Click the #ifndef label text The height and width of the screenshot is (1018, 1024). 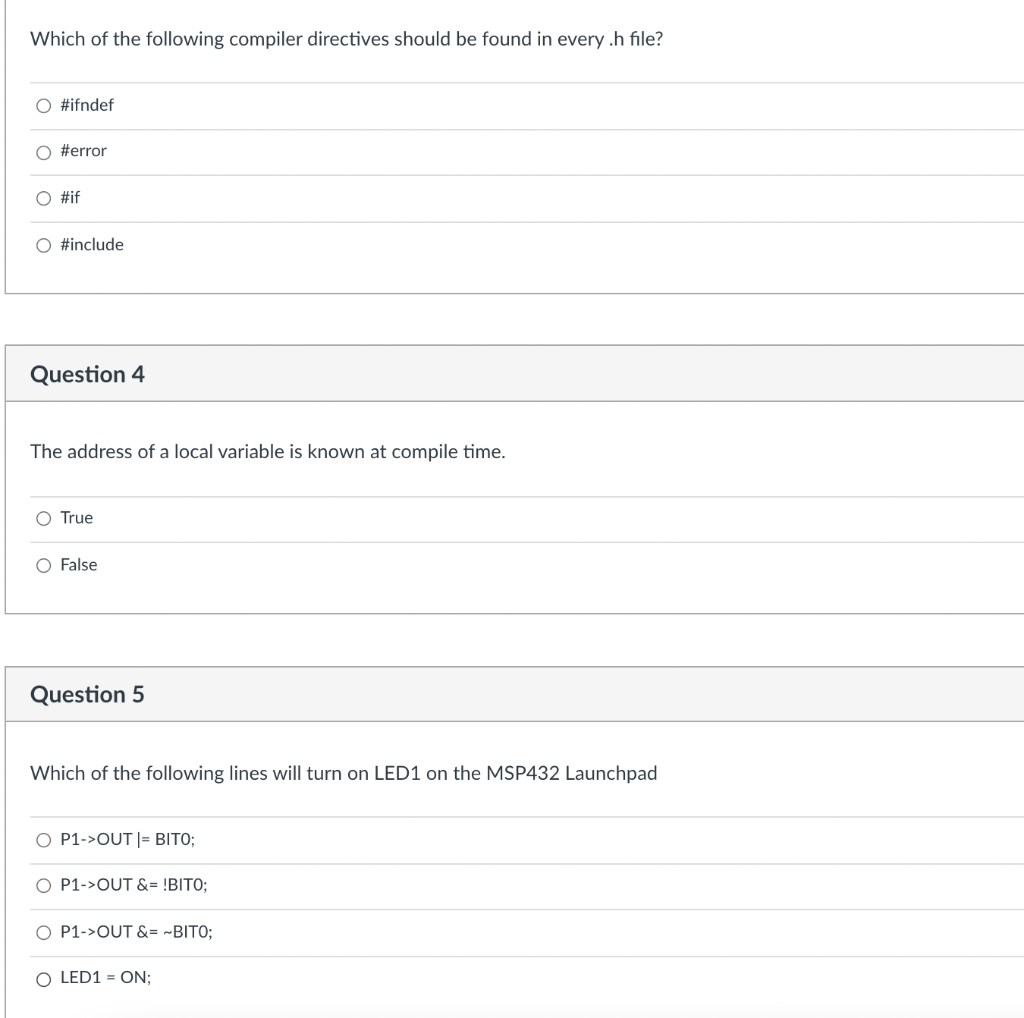87,105
